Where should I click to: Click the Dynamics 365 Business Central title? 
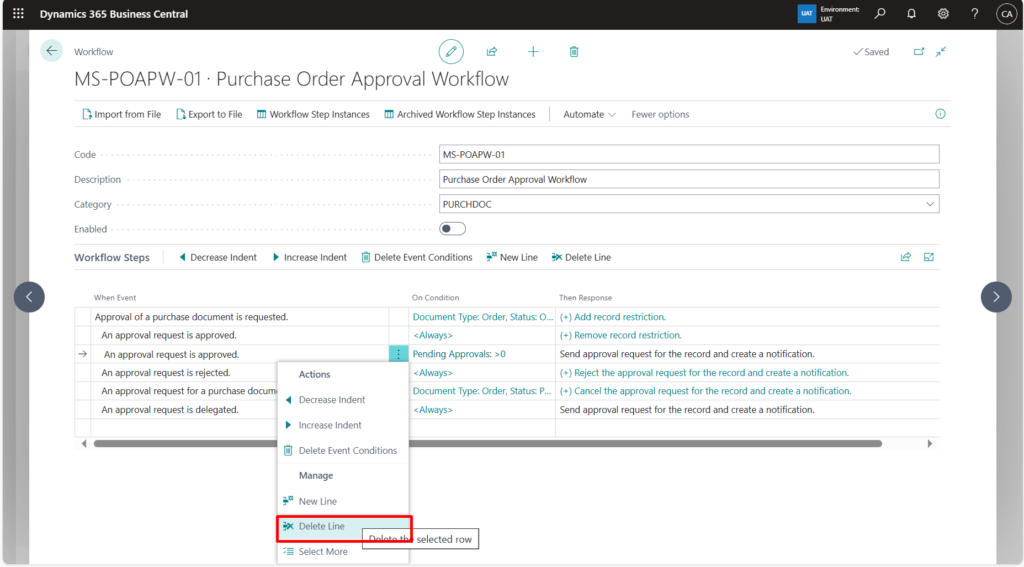click(x=114, y=14)
